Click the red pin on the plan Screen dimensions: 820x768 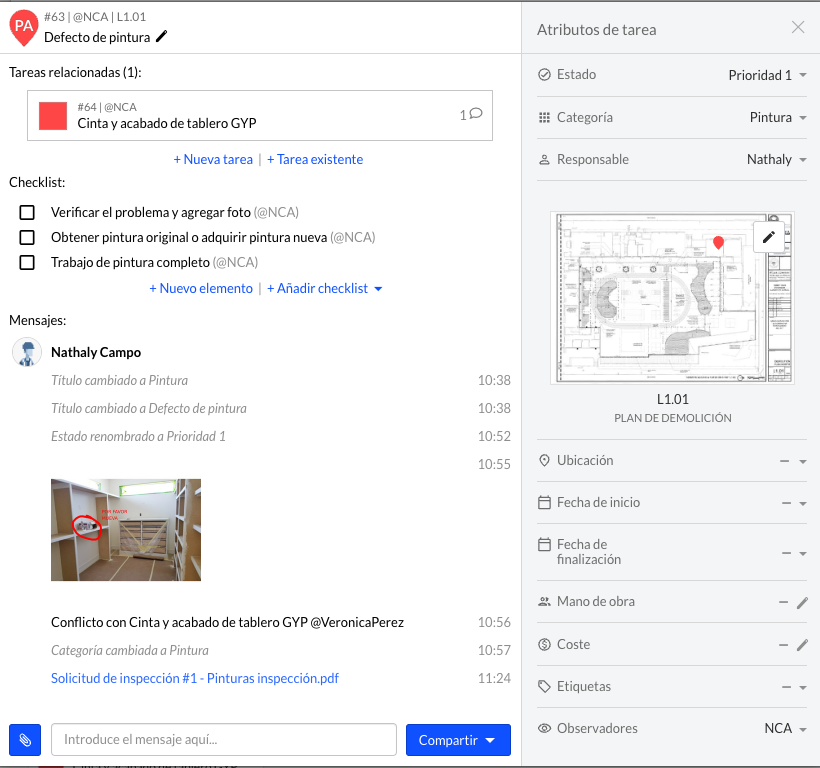(718, 243)
